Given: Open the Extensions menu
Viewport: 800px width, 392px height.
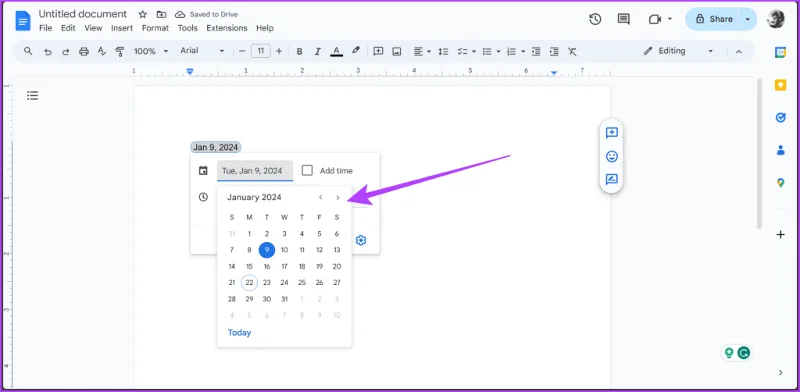Looking at the screenshot, I should 227,28.
